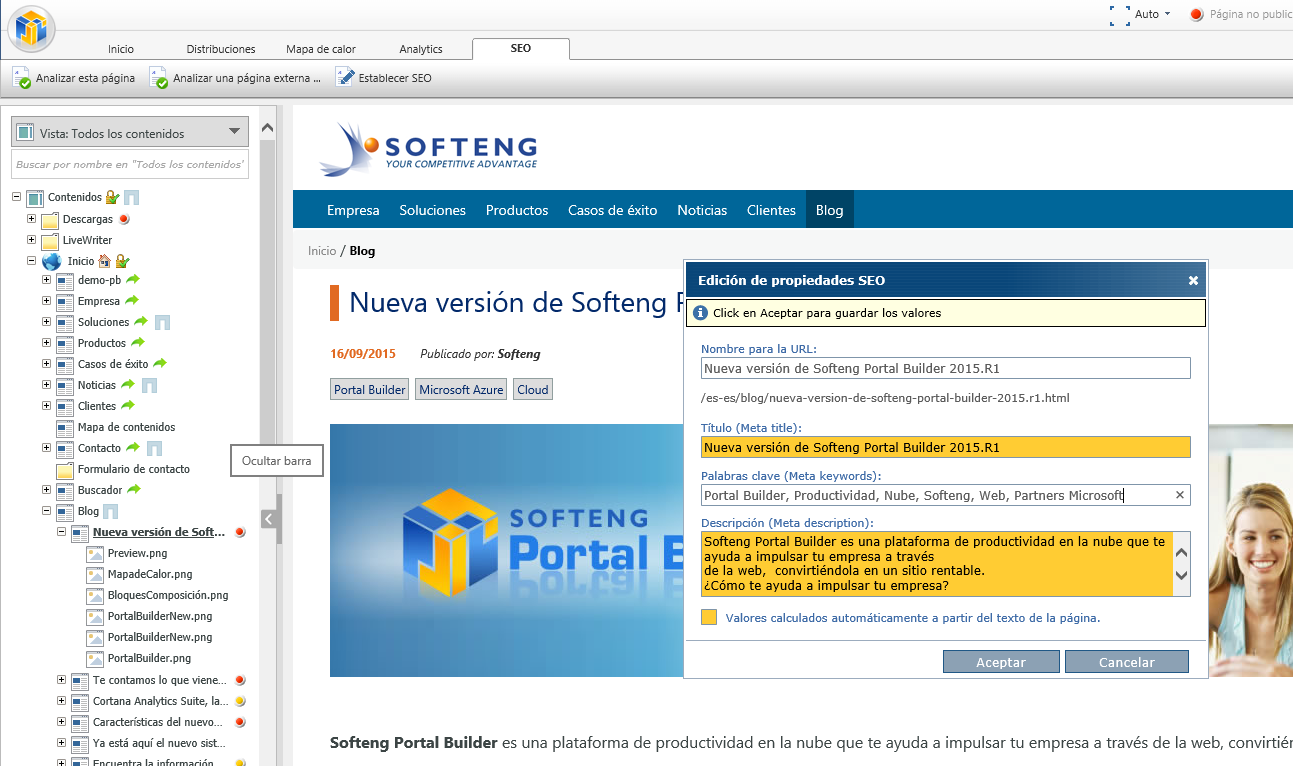Image resolution: width=1293 pixels, height=766 pixels.
Task: Click the Portal Builder logo icon
Action: pos(31,28)
